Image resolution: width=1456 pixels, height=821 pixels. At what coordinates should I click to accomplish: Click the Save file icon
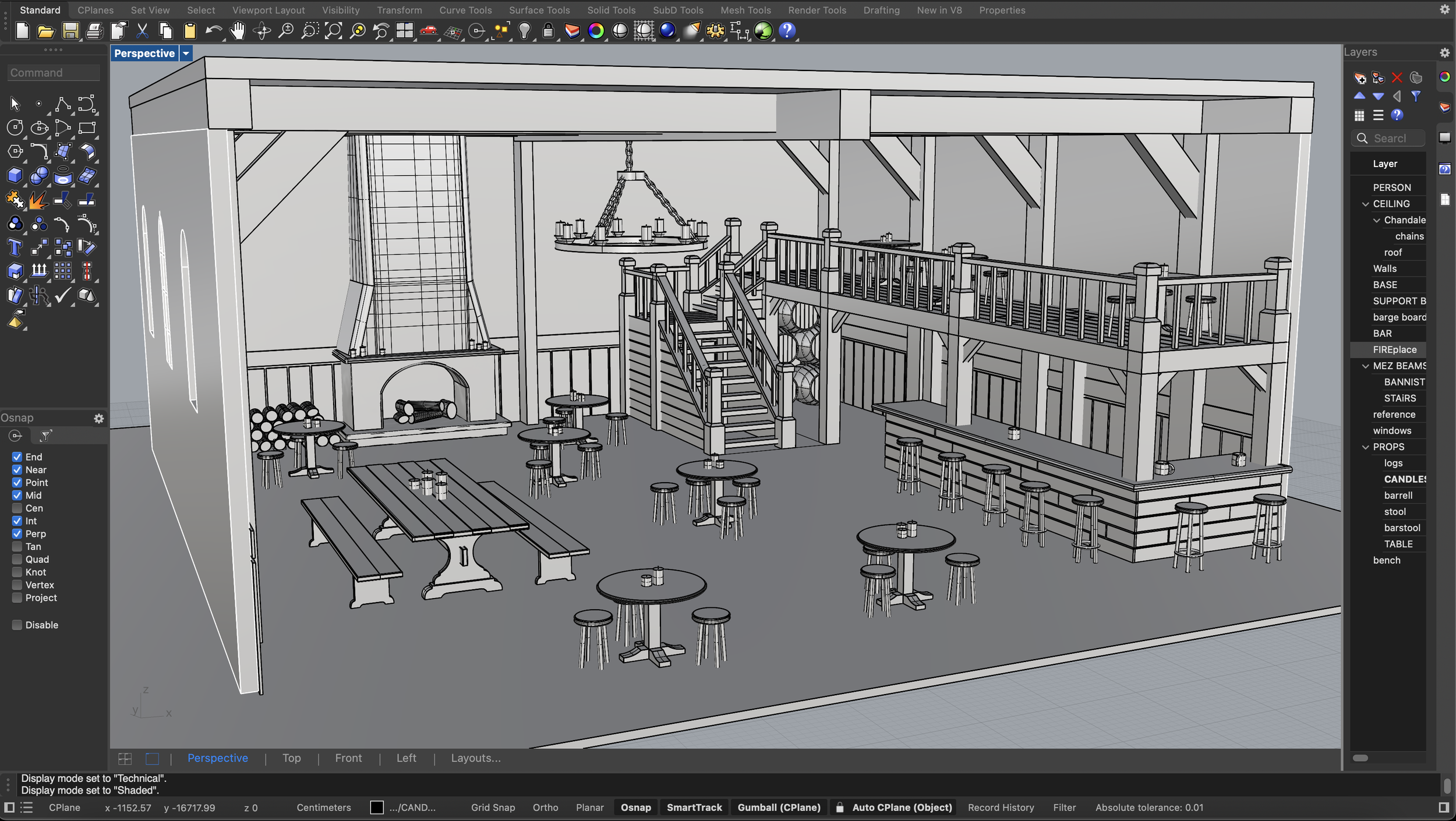coord(70,31)
